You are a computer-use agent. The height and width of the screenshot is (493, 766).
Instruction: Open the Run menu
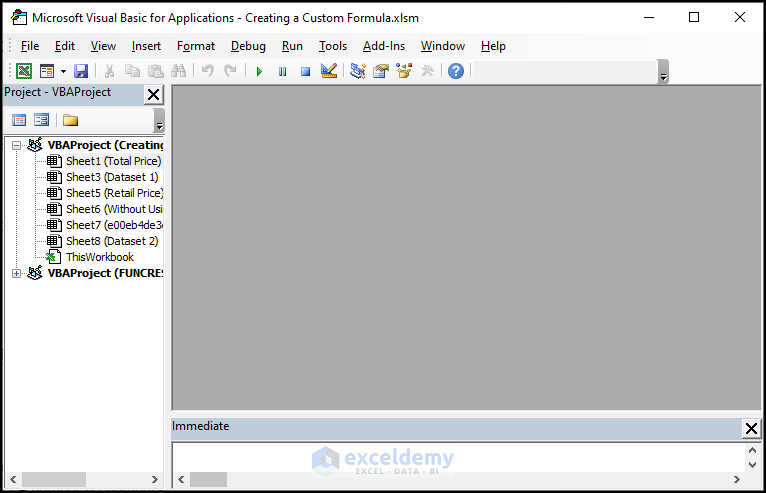[x=292, y=46]
